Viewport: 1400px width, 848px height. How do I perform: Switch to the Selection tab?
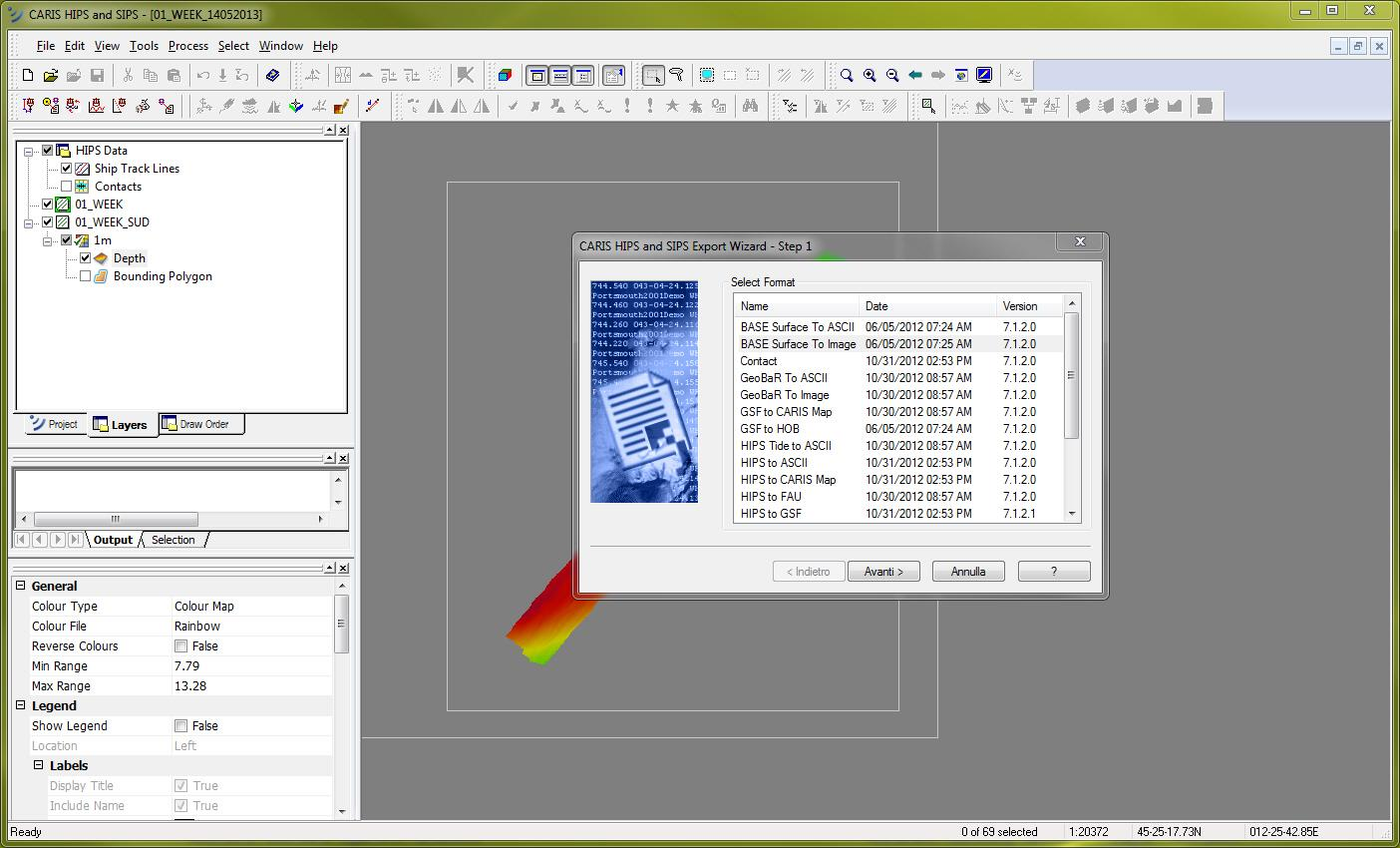pos(174,540)
